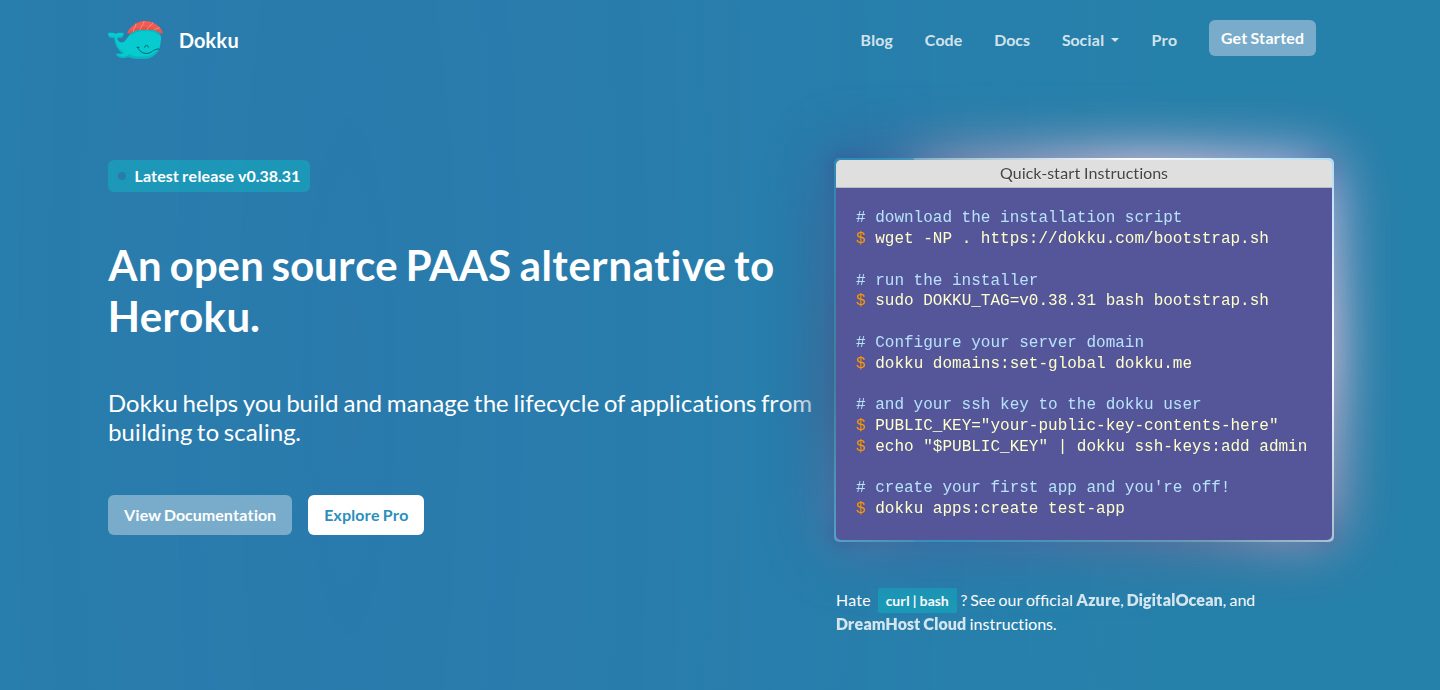Open the Blog nav item
The height and width of the screenshot is (690, 1440).
(877, 41)
